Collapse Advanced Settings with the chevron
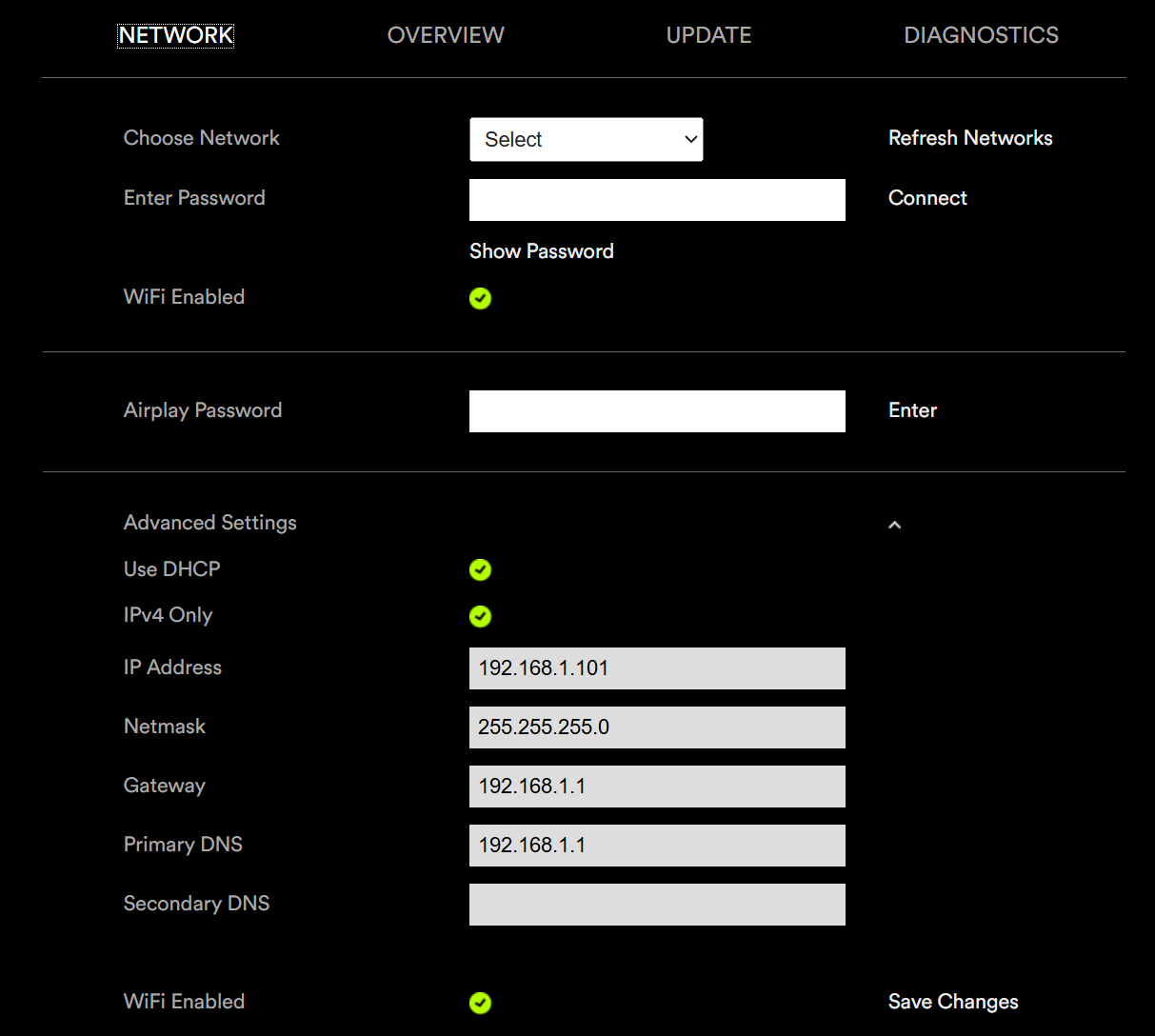 click(894, 525)
